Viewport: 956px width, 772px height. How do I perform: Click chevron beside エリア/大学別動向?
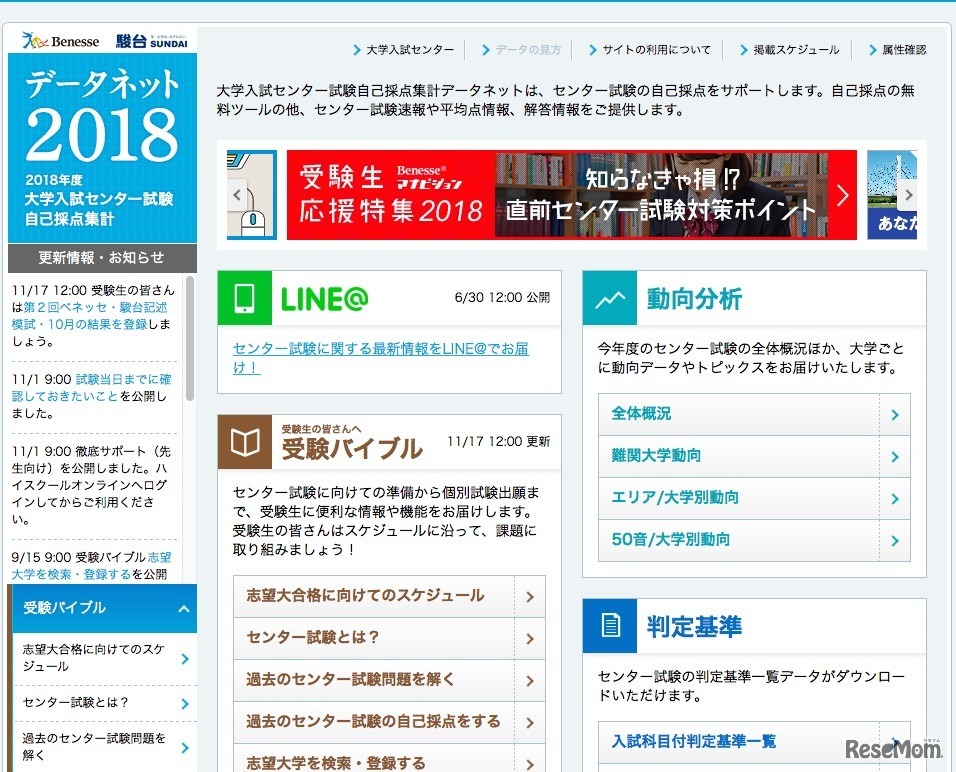pos(894,499)
